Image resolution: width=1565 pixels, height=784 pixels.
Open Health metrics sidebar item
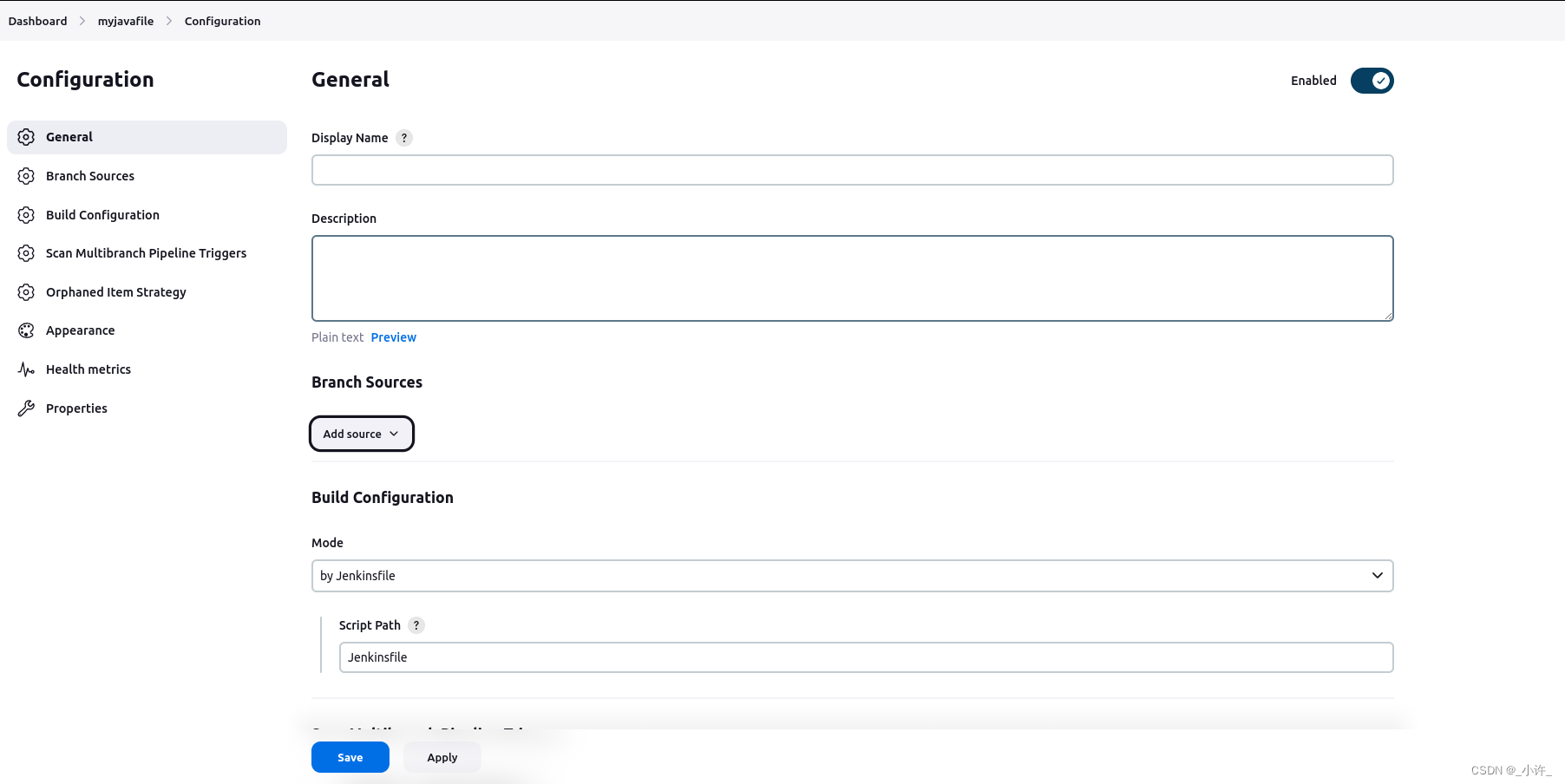(x=147, y=369)
